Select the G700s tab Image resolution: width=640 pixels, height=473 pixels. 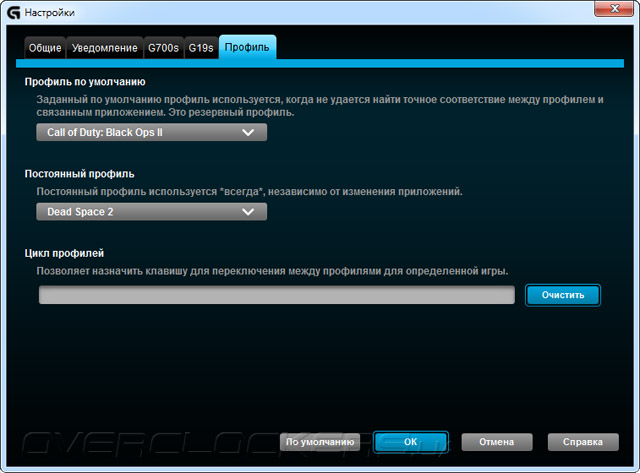tap(163, 48)
